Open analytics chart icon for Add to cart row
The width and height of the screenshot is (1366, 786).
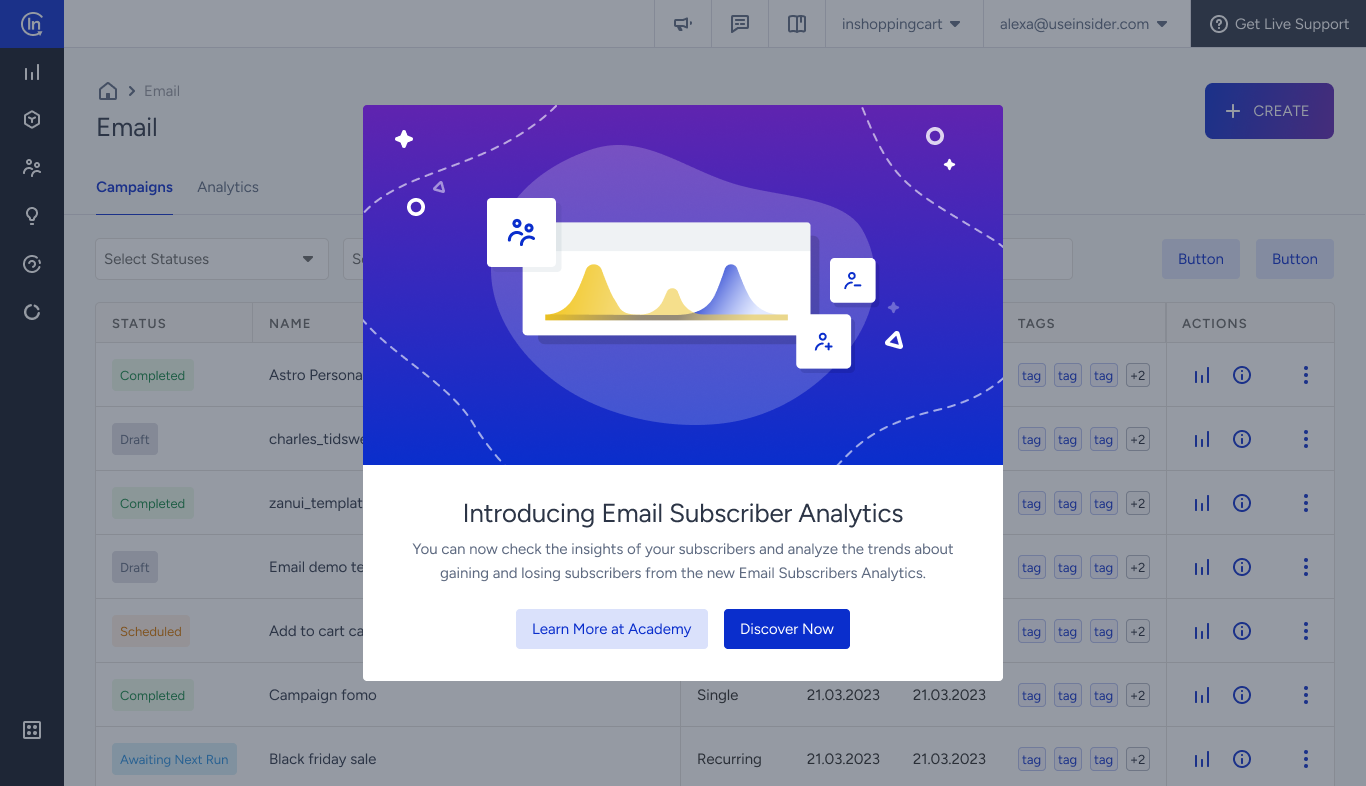[1202, 631]
